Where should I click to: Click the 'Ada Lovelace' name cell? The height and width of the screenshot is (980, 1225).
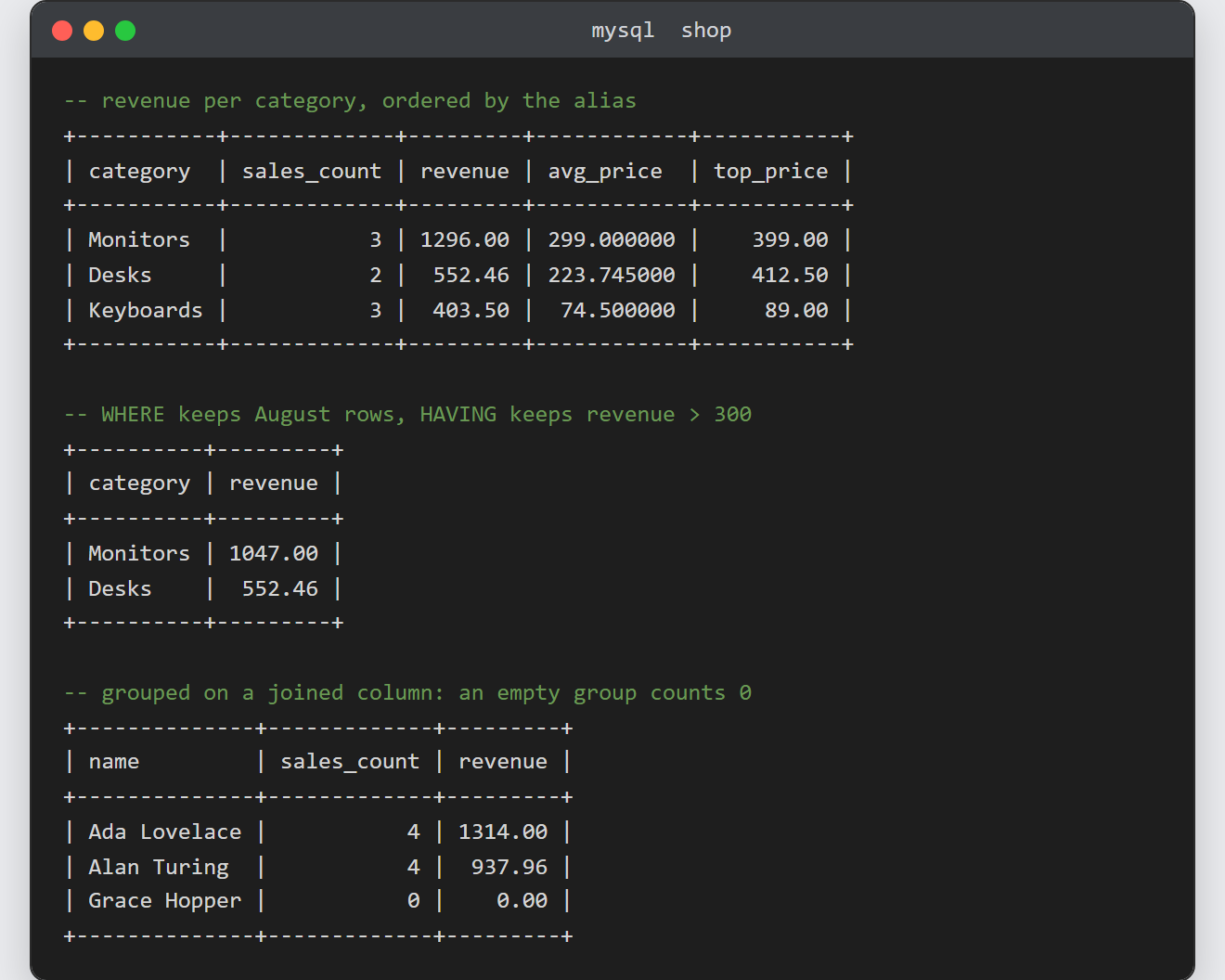pos(165,832)
